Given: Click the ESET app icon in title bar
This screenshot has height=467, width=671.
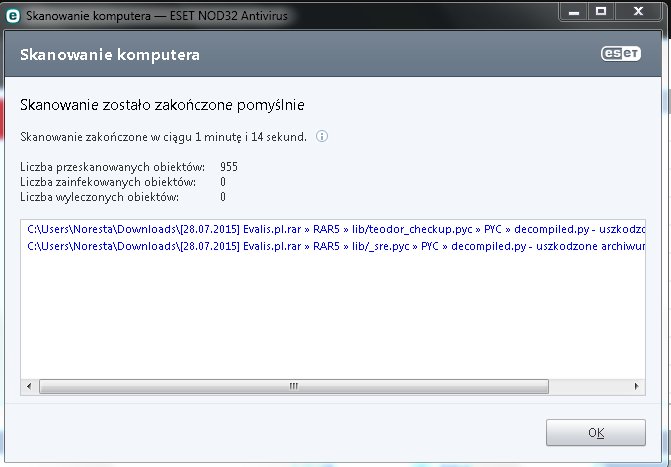Looking at the screenshot, I should 13,16.
